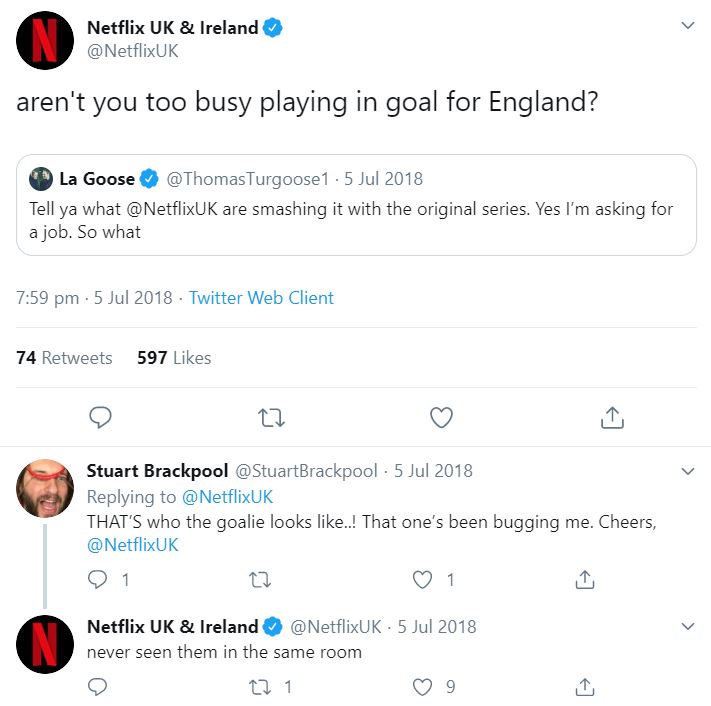Open the quoted La Goose tweet

coord(356,220)
